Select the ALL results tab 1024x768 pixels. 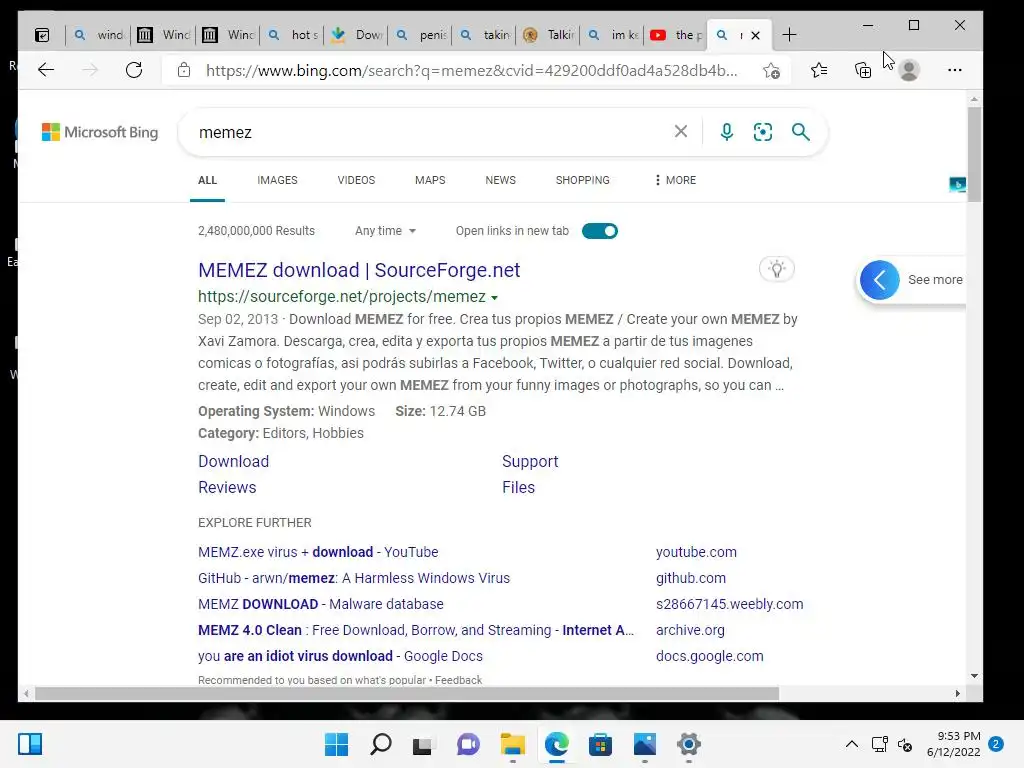click(207, 180)
